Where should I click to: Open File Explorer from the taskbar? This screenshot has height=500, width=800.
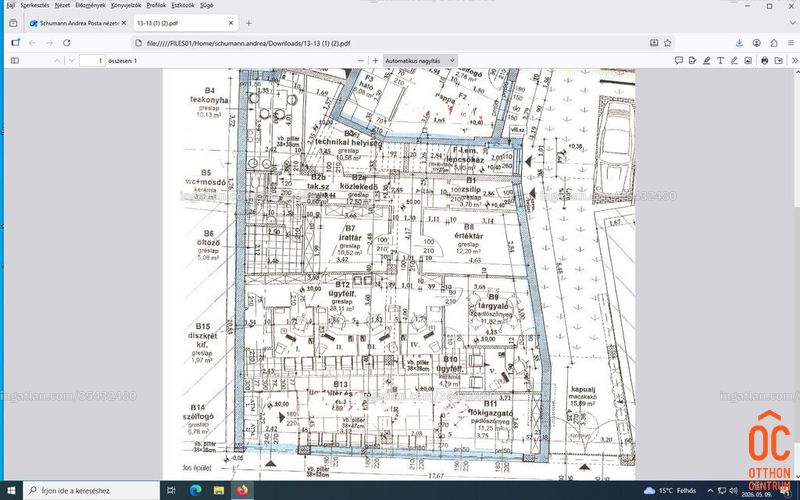(219, 491)
